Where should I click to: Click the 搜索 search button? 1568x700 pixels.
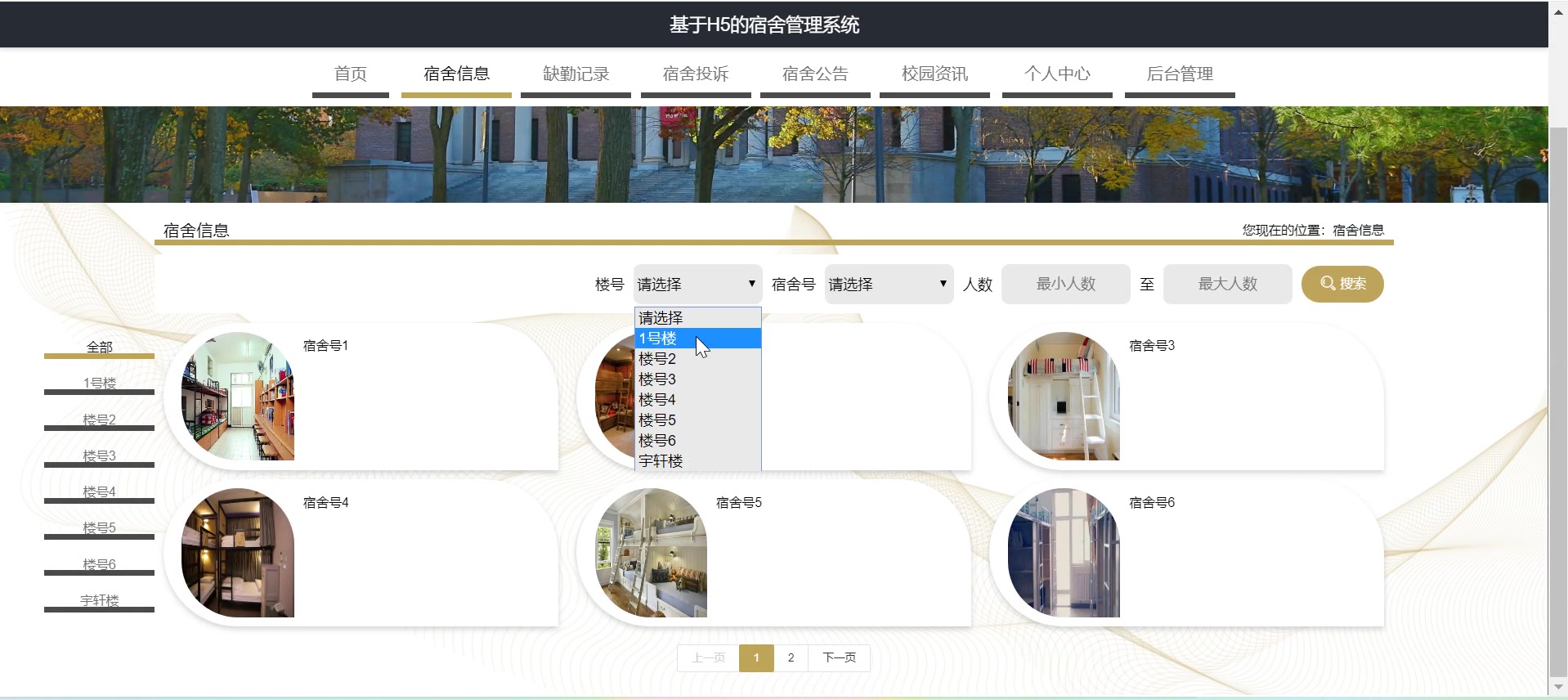click(1342, 284)
